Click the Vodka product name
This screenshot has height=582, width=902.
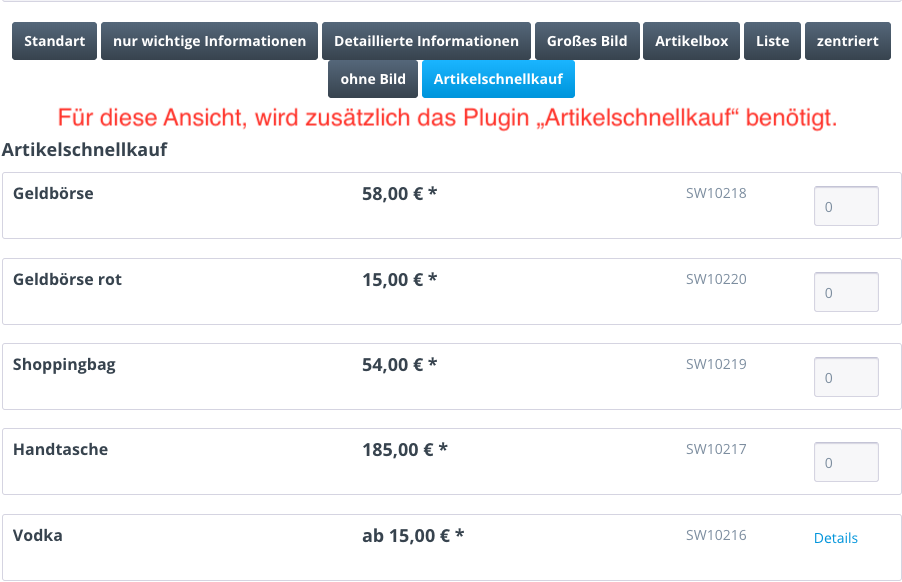[38, 536]
